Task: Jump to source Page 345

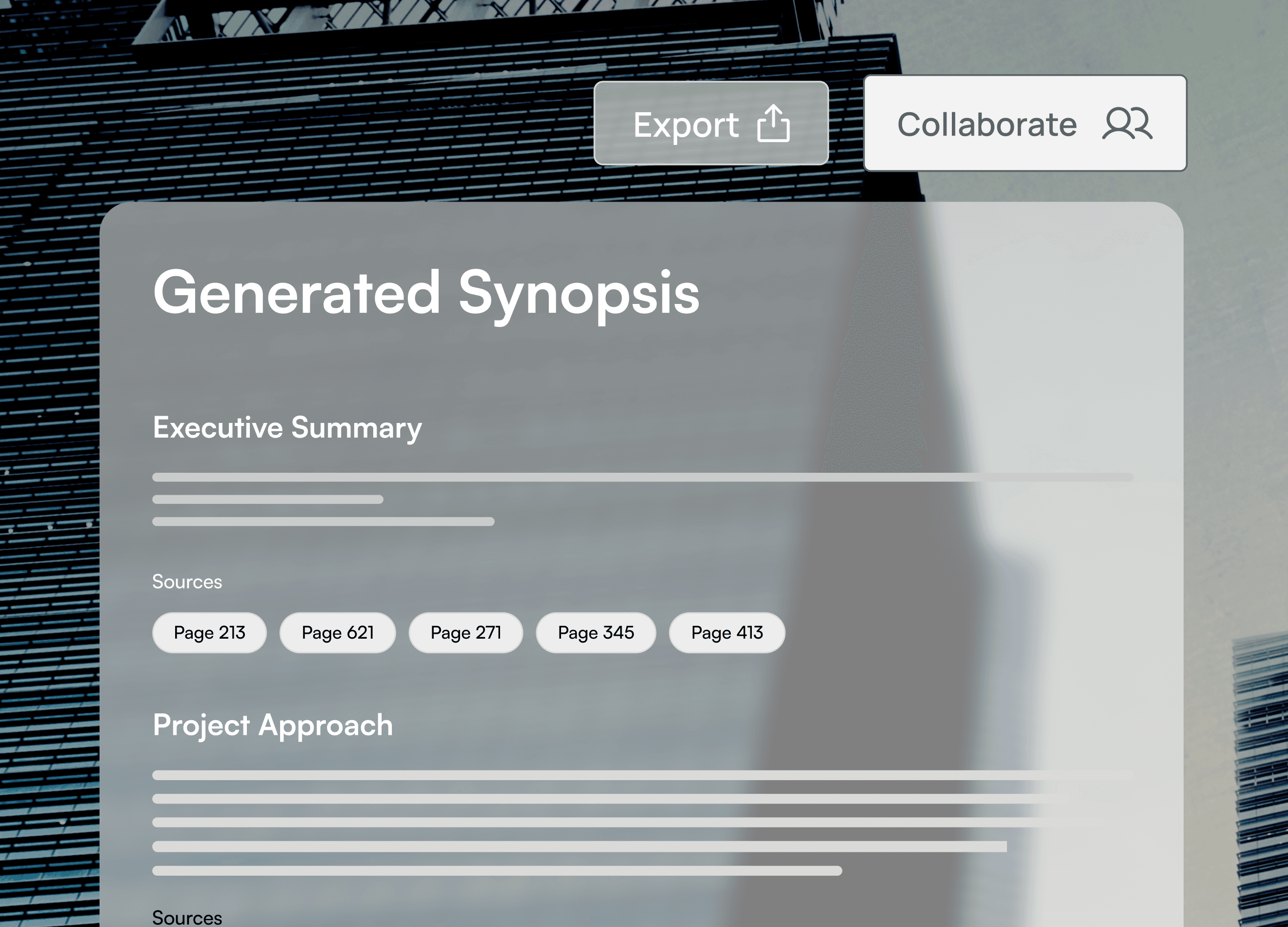Action: pos(596,633)
